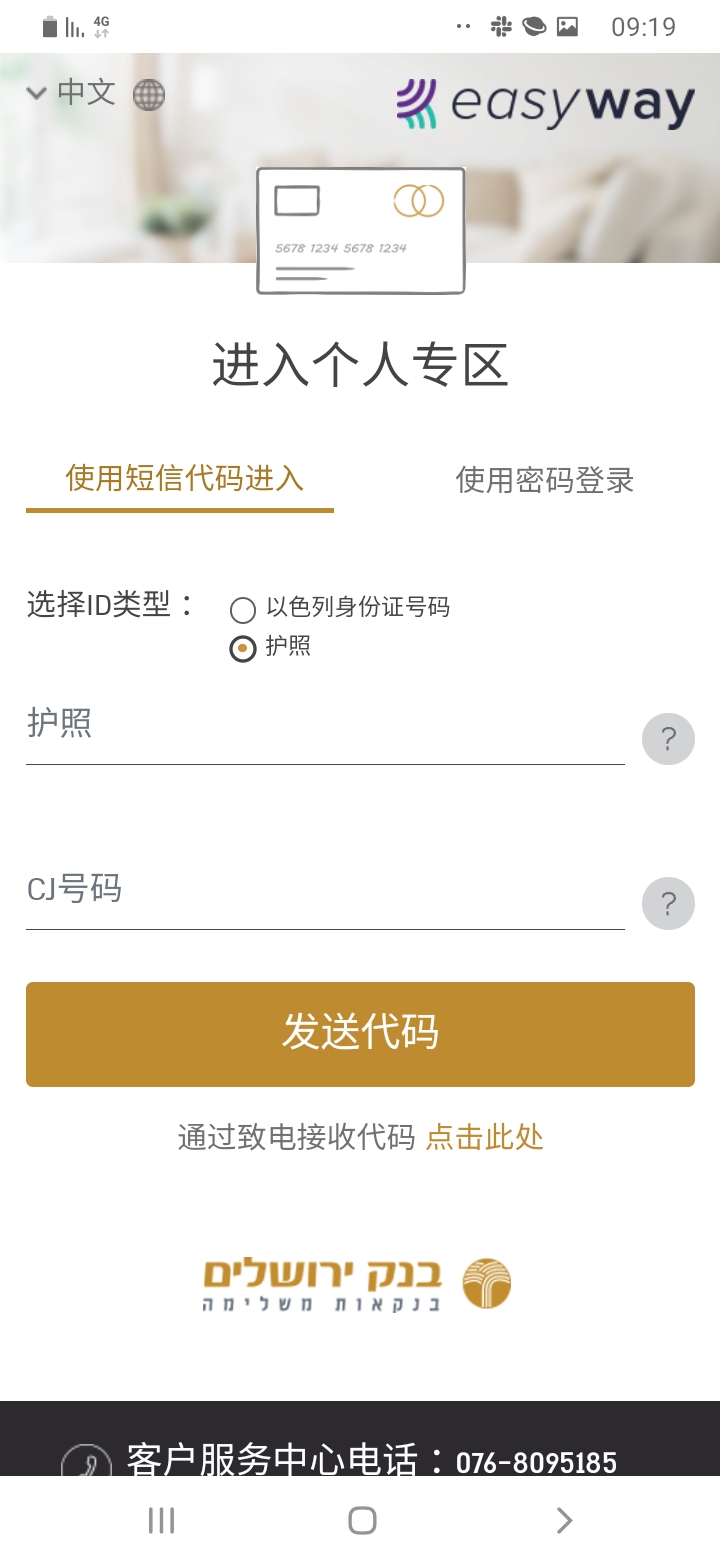Switch to 使用短信代码进入 tab
This screenshot has height=1560, width=720.
(x=184, y=479)
